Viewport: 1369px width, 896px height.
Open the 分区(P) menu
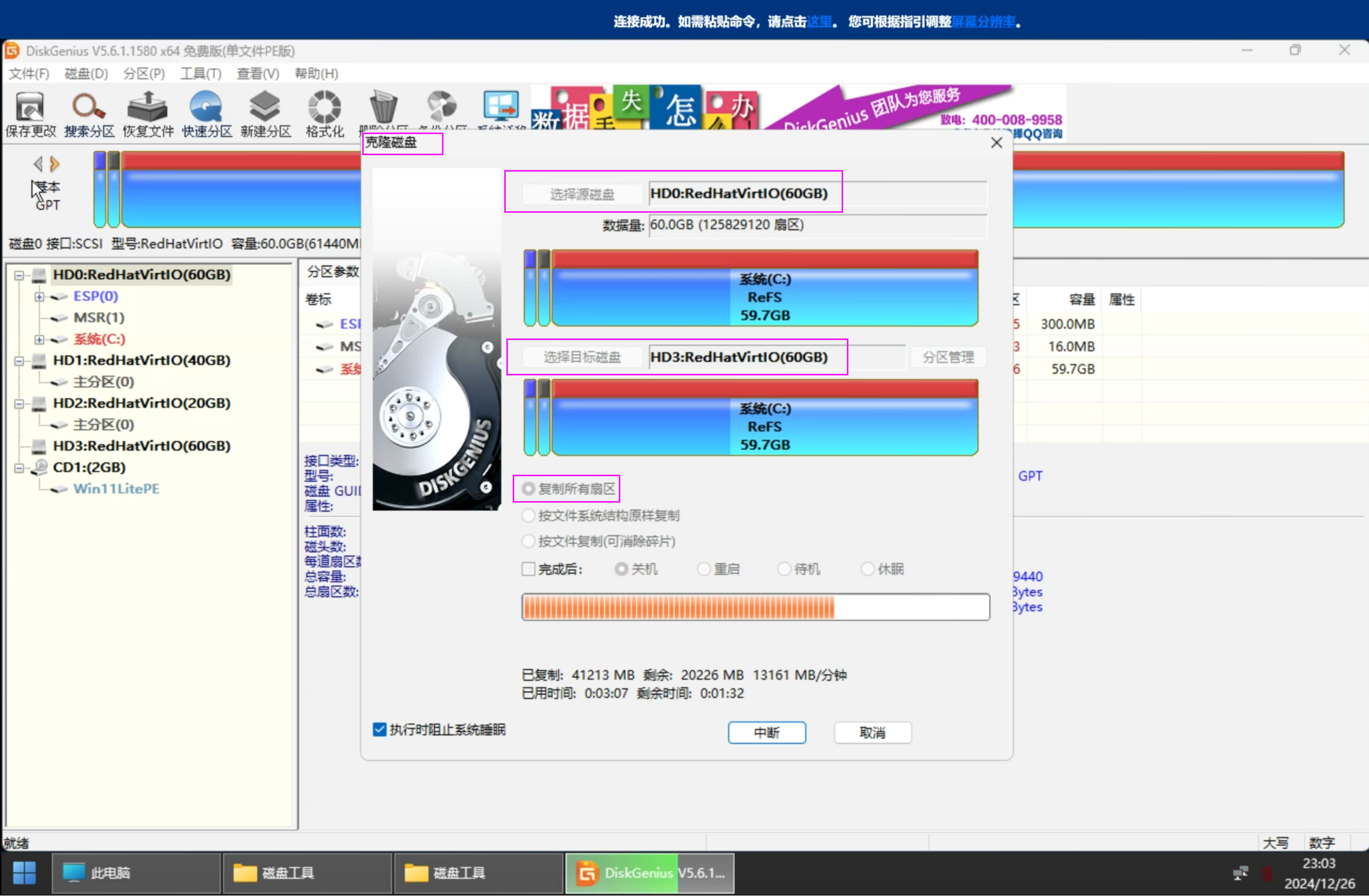click(144, 73)
